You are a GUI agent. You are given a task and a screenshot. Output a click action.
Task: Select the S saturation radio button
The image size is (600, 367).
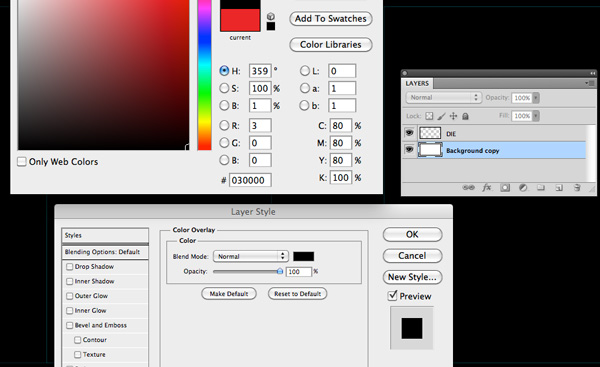pos(224,88)
